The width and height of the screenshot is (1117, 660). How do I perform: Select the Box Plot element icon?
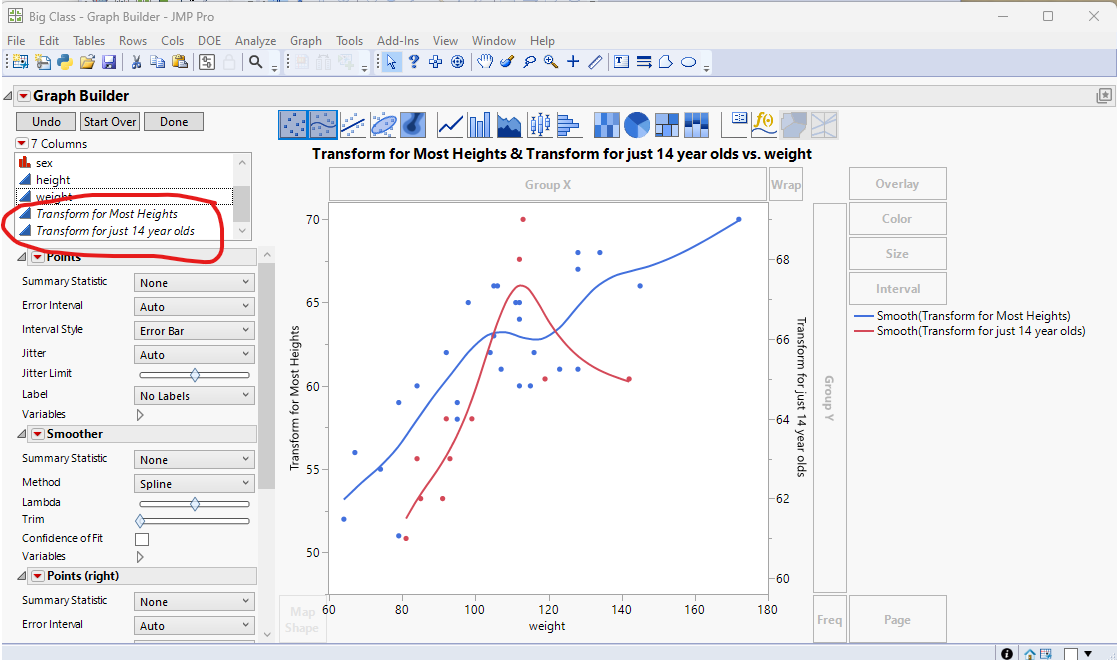tap(540, 124)
